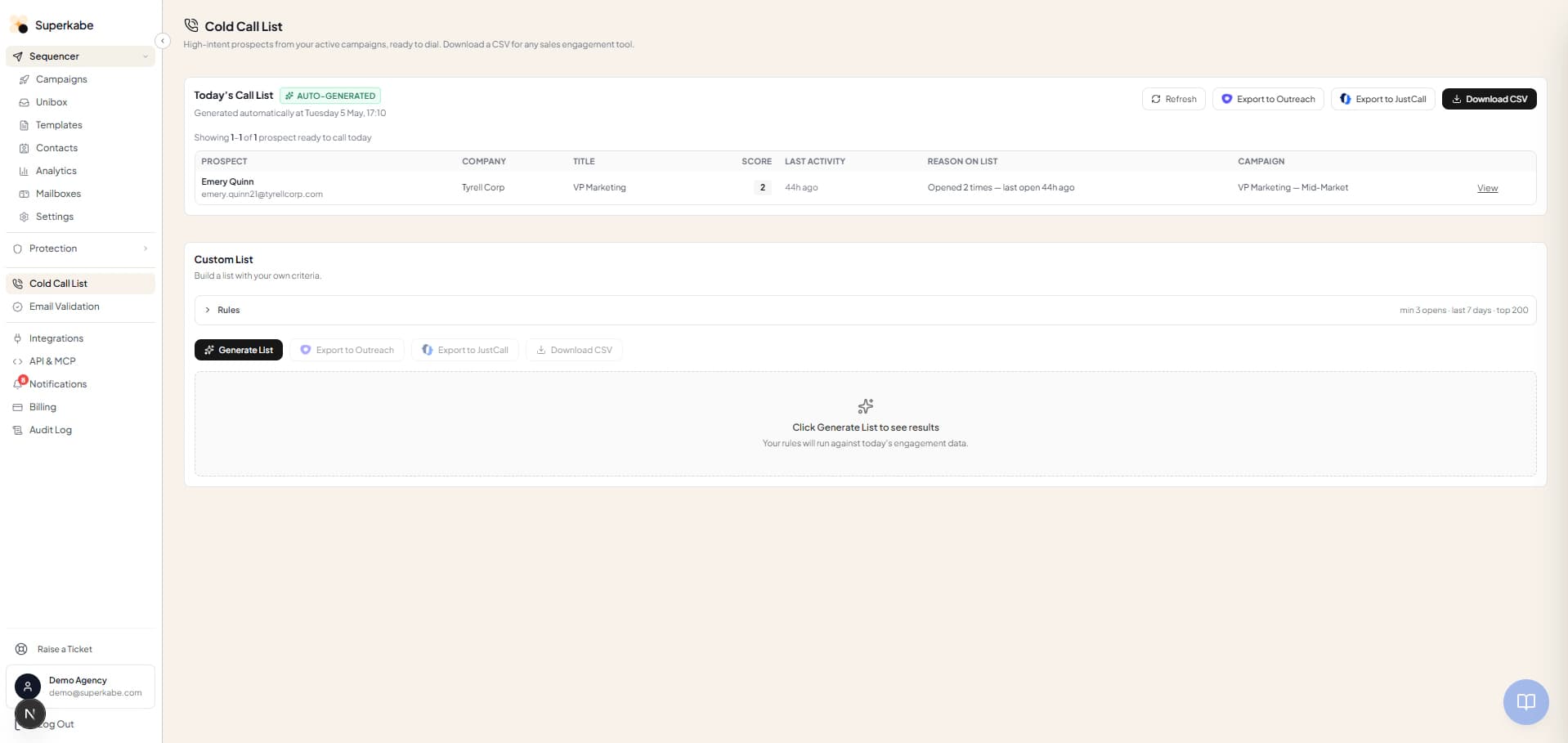Screen dimensions: 1568x743
Task: Click the API & MCP code brackets icon
Action: click(17, 361)
